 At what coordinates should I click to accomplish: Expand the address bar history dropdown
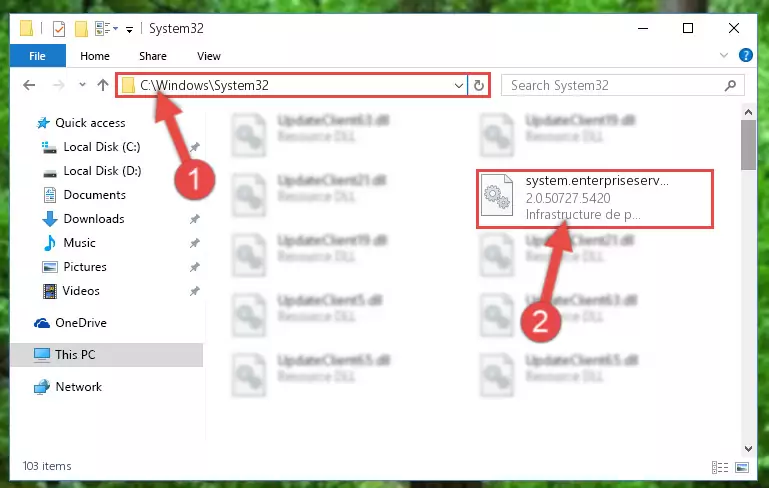(x=459, y=86)
